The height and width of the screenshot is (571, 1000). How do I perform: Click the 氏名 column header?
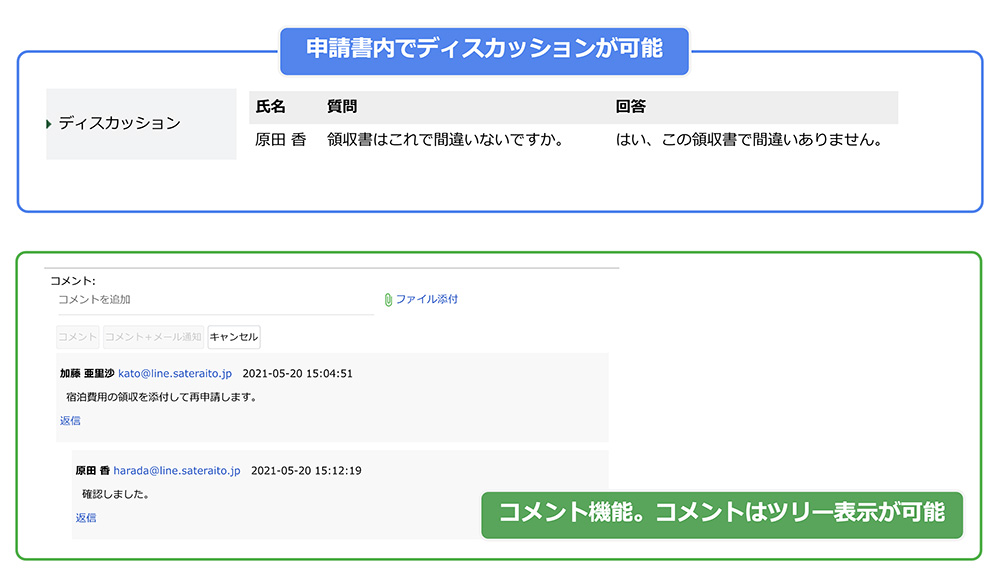pyautogui.click(x=270, y=107)
